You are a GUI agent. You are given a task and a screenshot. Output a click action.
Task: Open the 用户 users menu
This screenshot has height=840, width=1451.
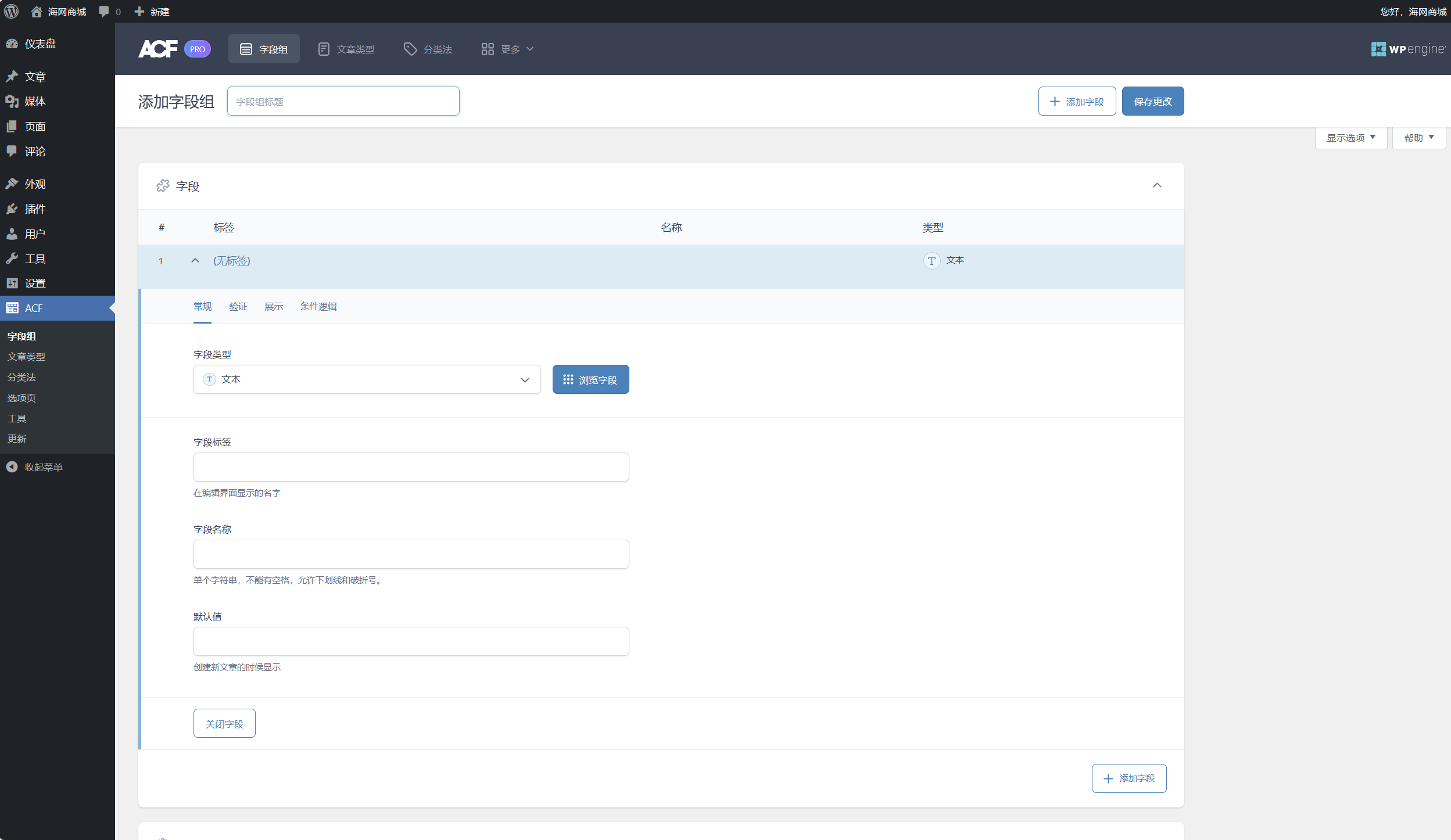click(x=58, y=234)
